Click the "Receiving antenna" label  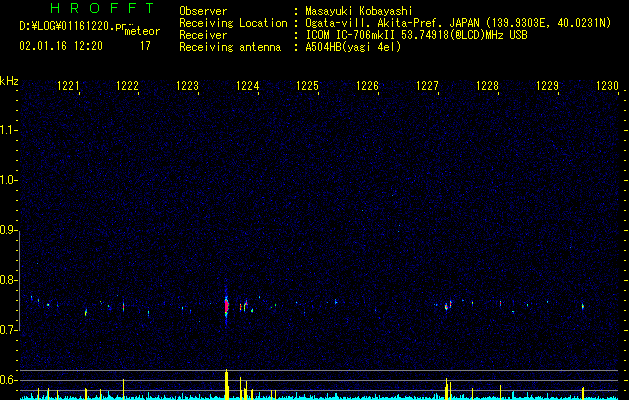coord(230,47)
